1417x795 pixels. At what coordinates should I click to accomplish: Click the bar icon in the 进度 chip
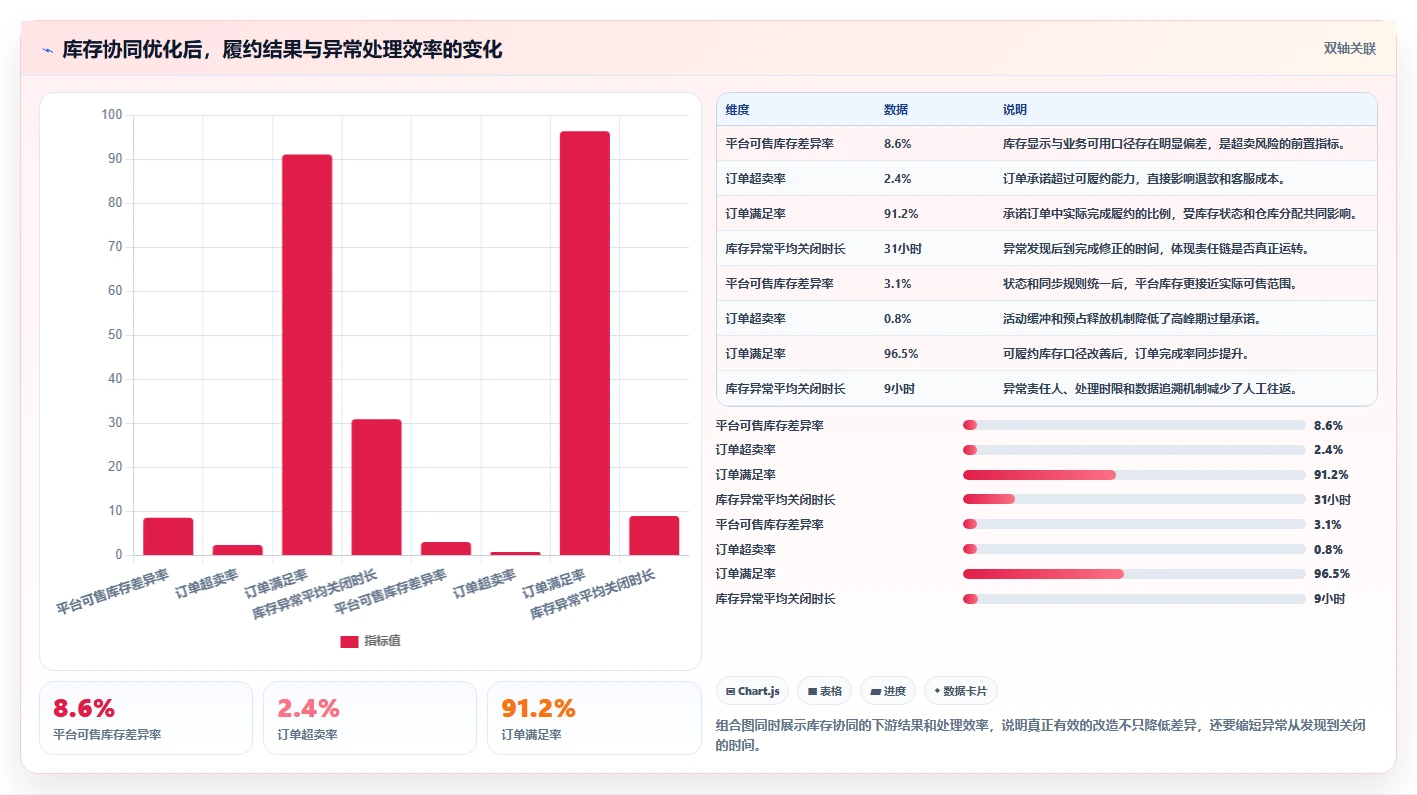pos(875,691)
